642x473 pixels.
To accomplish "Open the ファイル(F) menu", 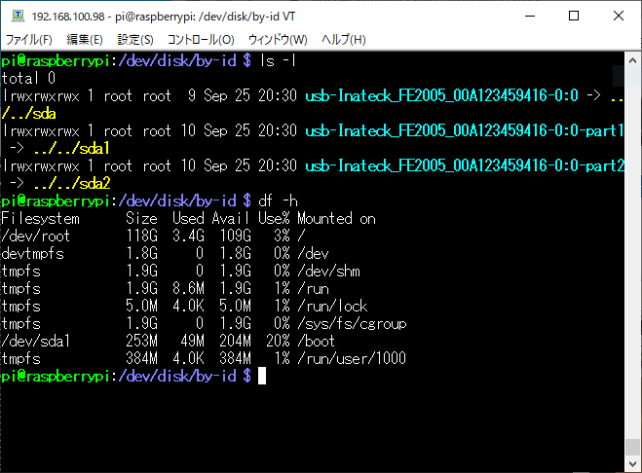I will tap(29, 40).
